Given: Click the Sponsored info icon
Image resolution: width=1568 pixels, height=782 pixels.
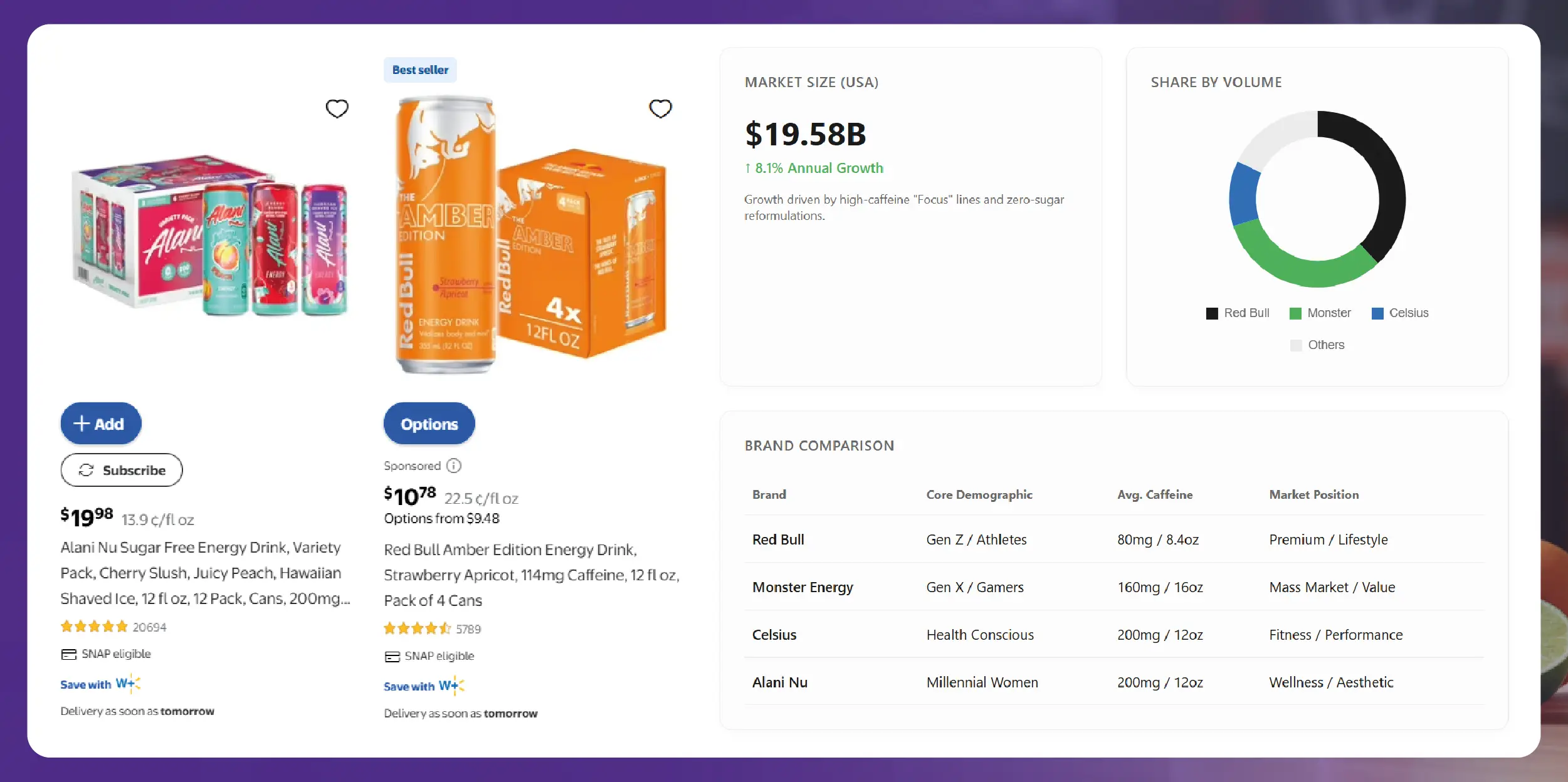Looking at the screenshot, I should pos(454,466).
